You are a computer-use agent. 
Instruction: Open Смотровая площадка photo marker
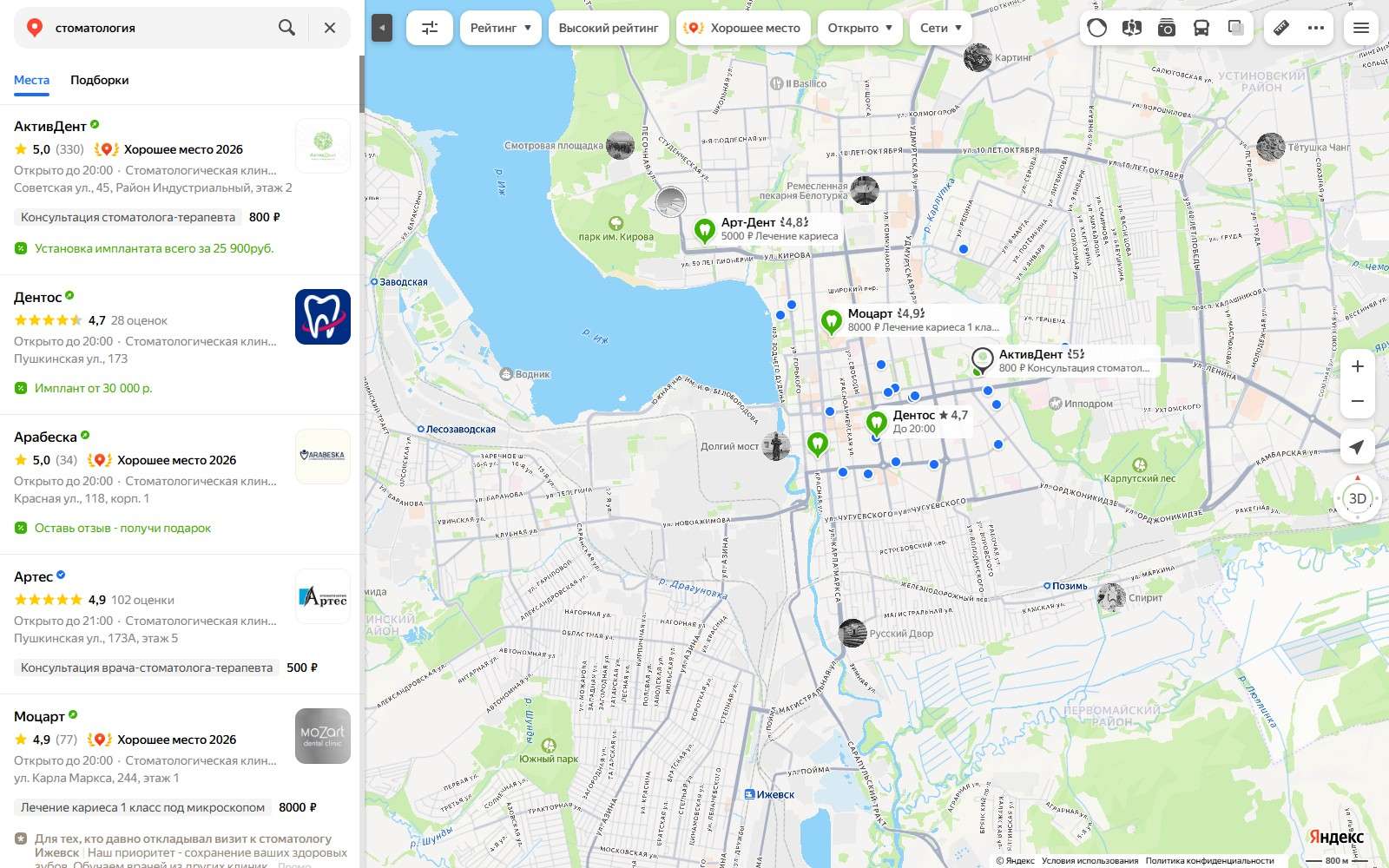(x=620, y=146)
